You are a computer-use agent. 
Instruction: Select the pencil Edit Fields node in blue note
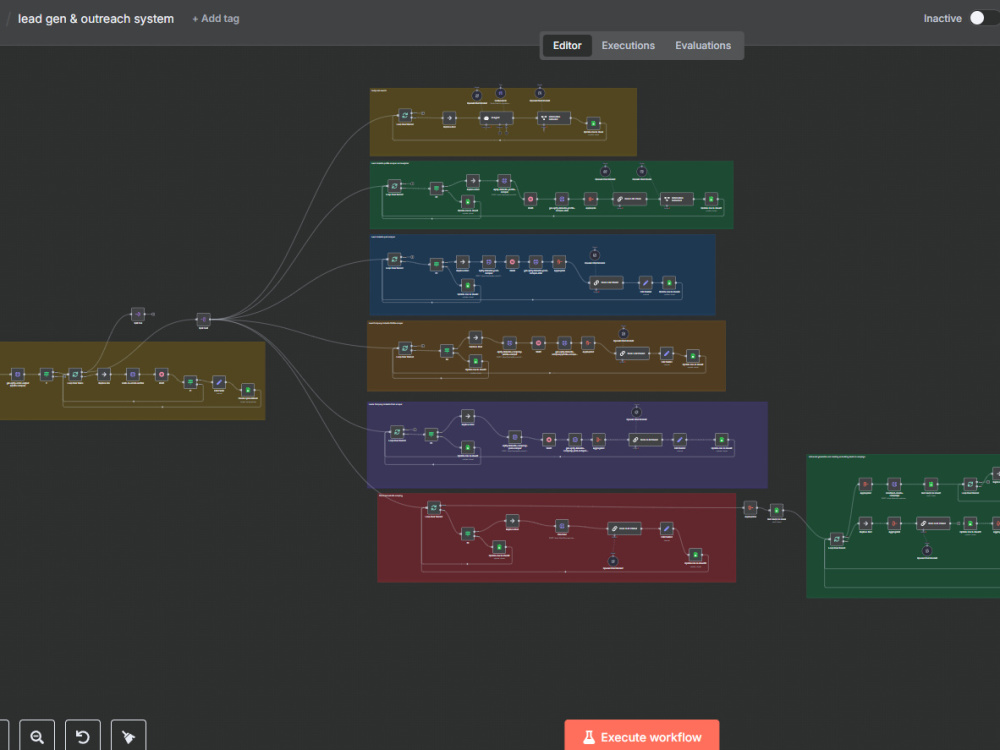[645, 283]
